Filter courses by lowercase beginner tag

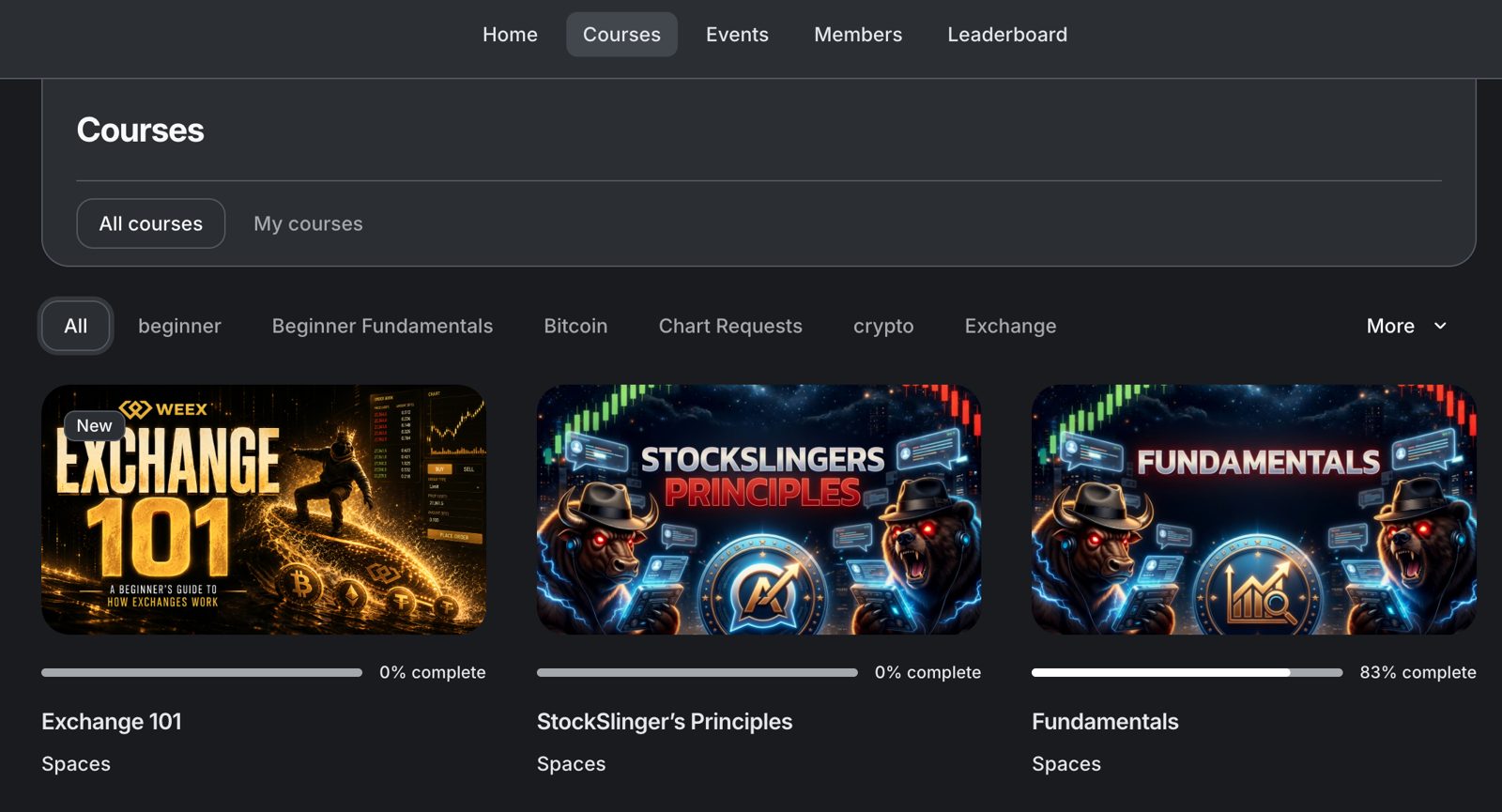click(x=179, y=326)
